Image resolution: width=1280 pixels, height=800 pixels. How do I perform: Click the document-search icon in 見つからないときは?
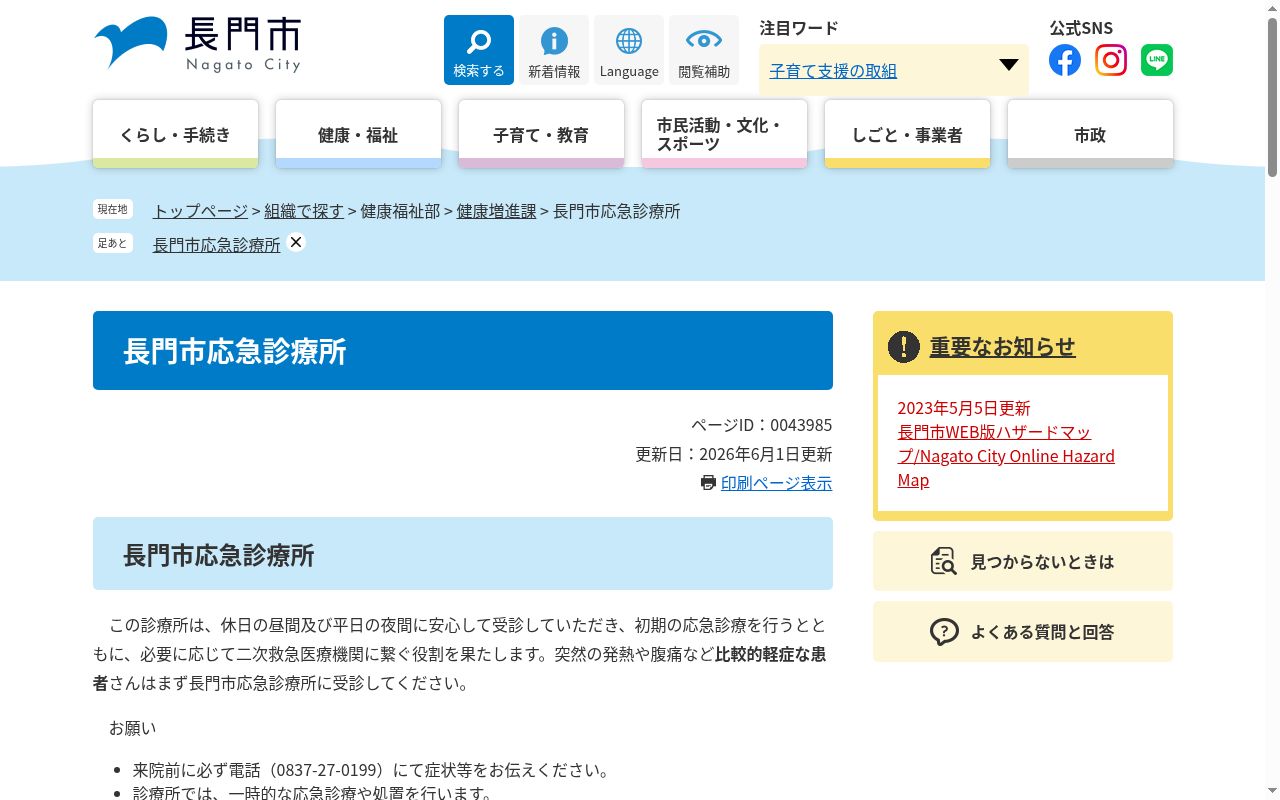(944, 561)
